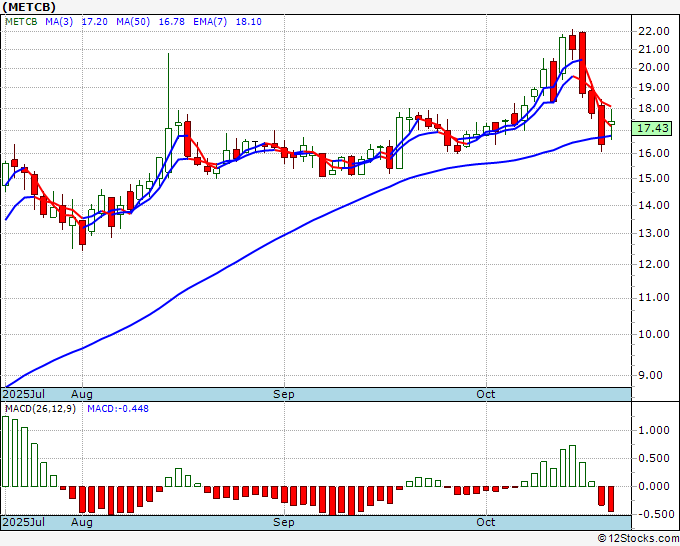The image size is (680, 546).
Task: Click the MA(3) legend label
Action: [59, 22]
